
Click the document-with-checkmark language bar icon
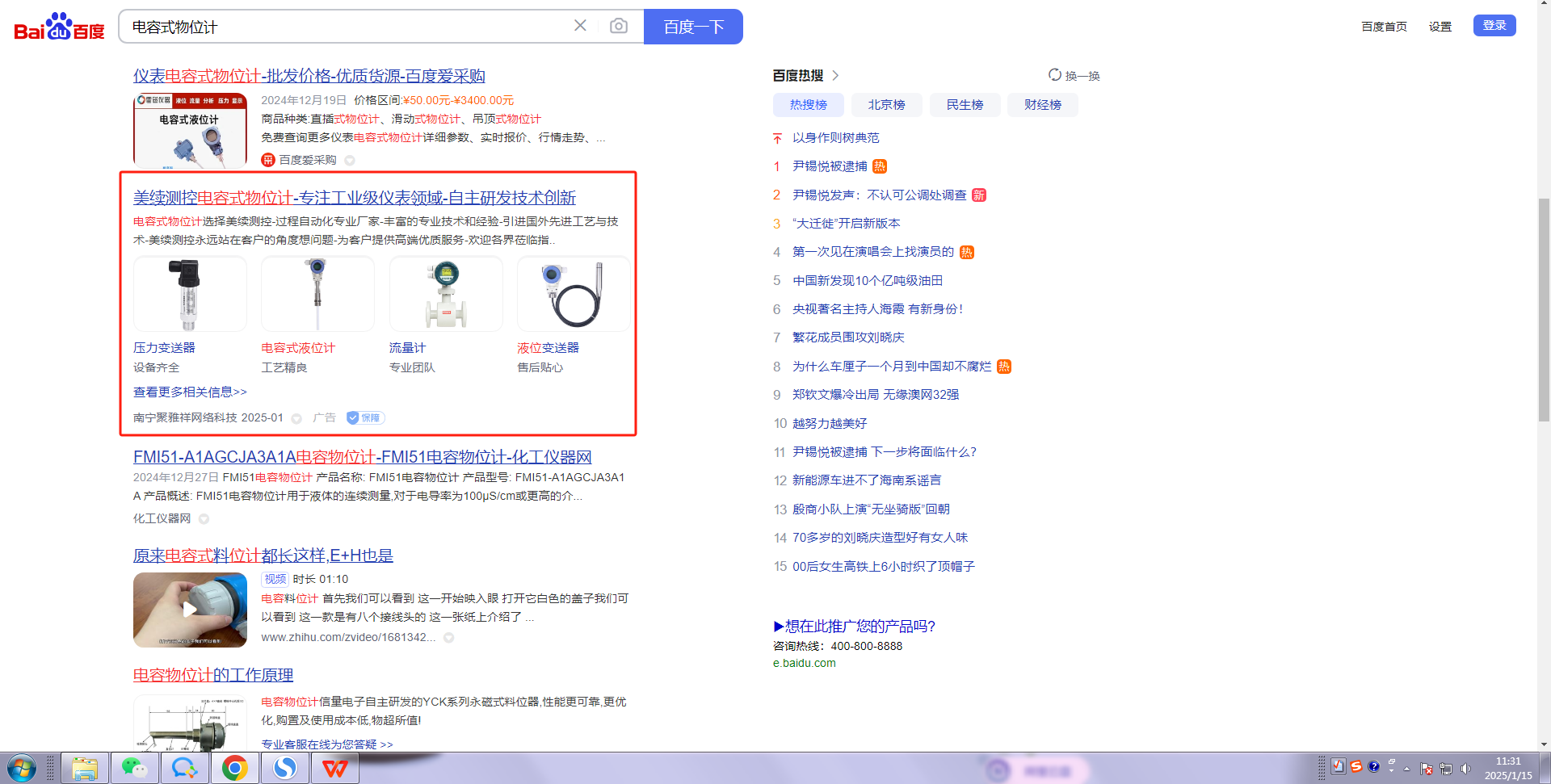click(x=1339, y=766)
